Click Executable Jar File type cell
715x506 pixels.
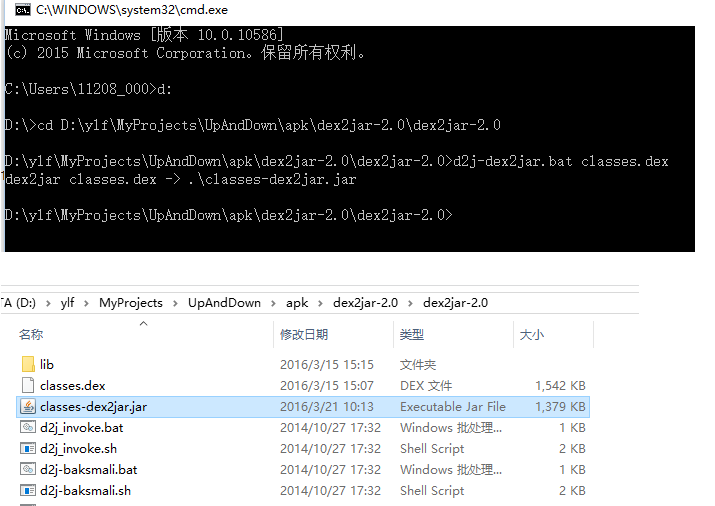453,407
